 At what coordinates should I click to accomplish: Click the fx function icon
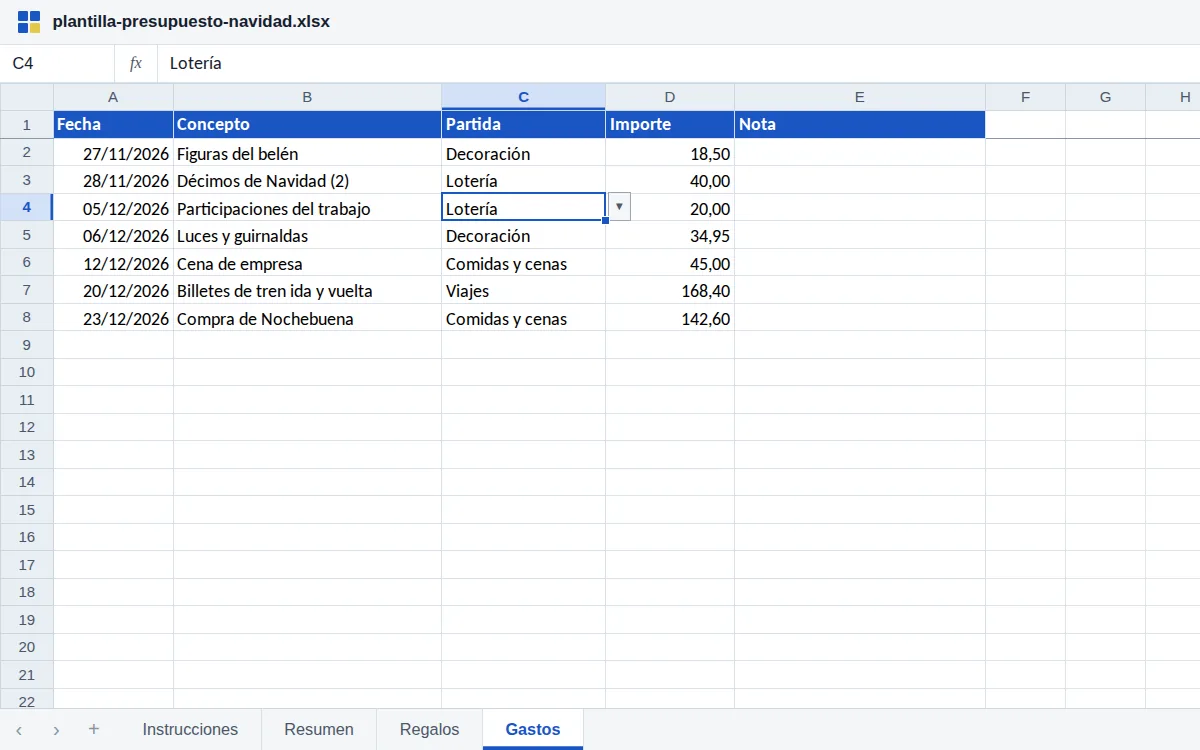(136, 63)
